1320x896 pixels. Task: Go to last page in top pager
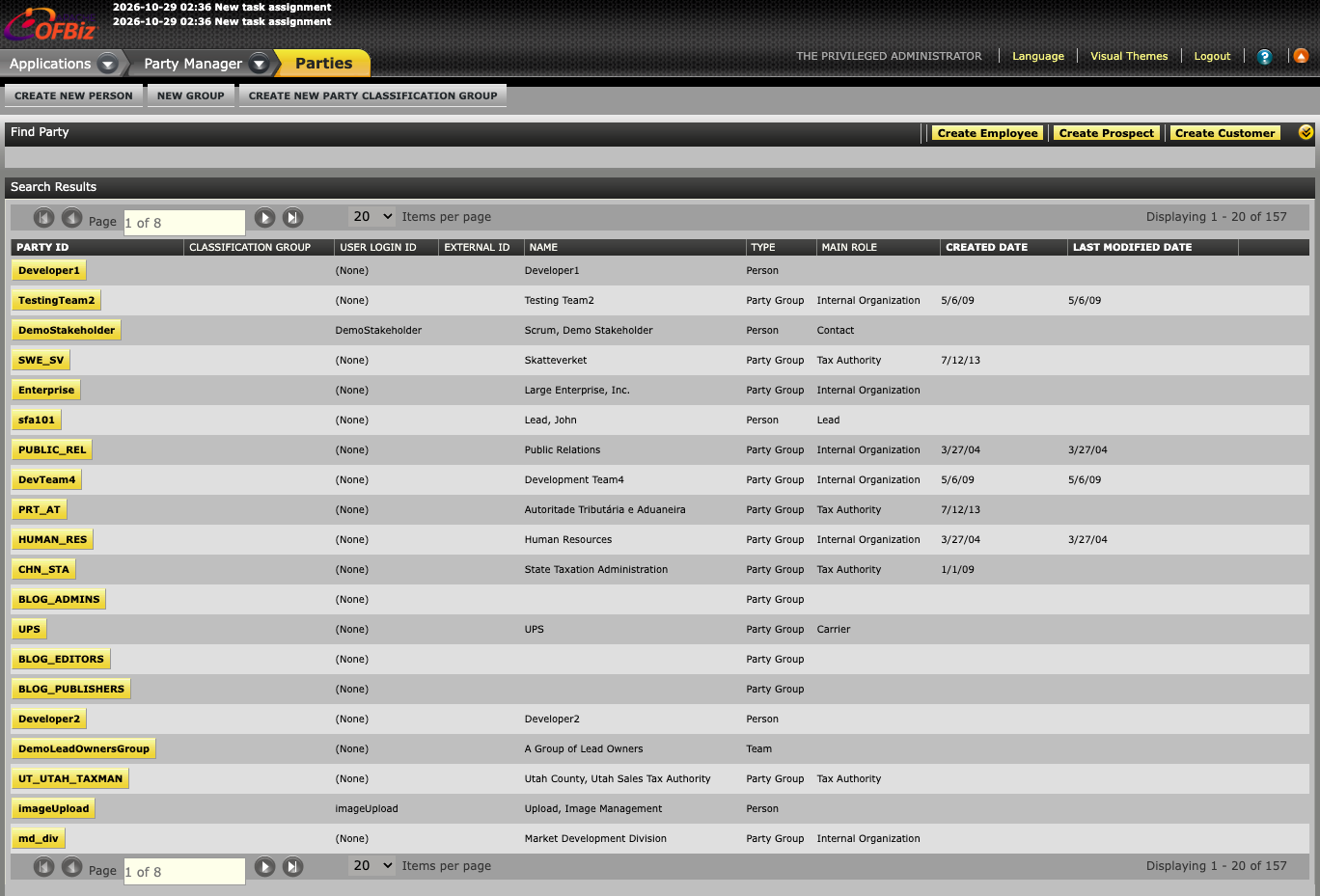(x=293, y=218)
